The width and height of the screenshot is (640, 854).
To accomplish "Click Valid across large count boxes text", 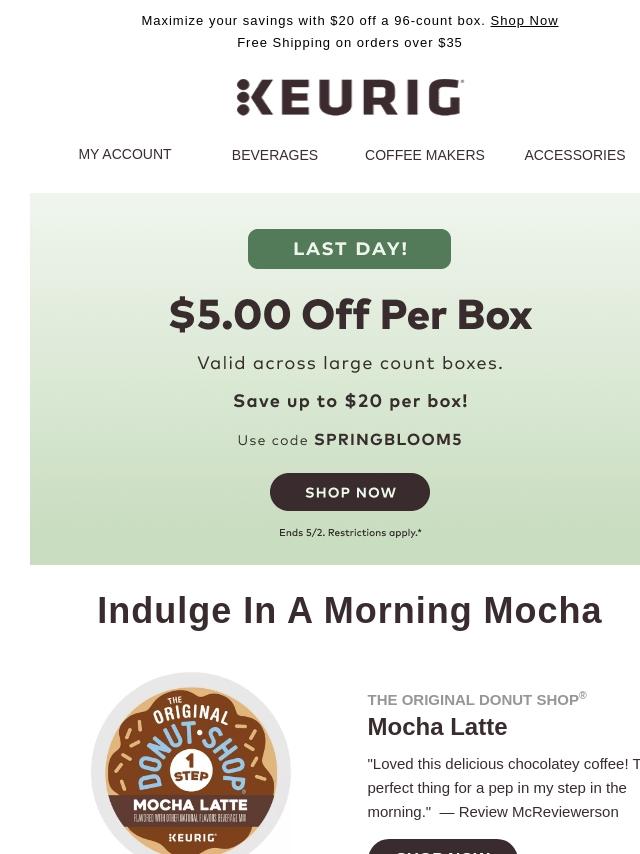I will point(350,363).
